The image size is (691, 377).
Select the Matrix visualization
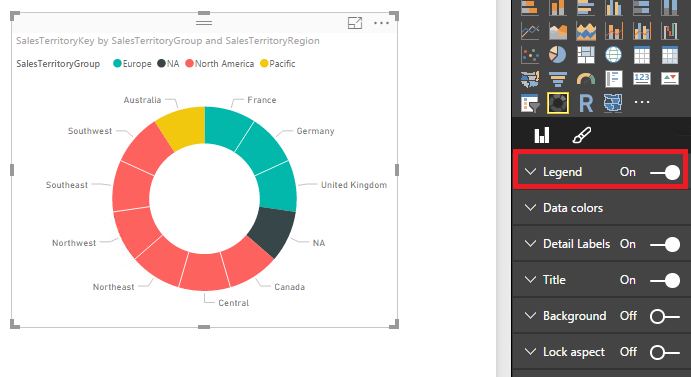click(x=670, y=55)
